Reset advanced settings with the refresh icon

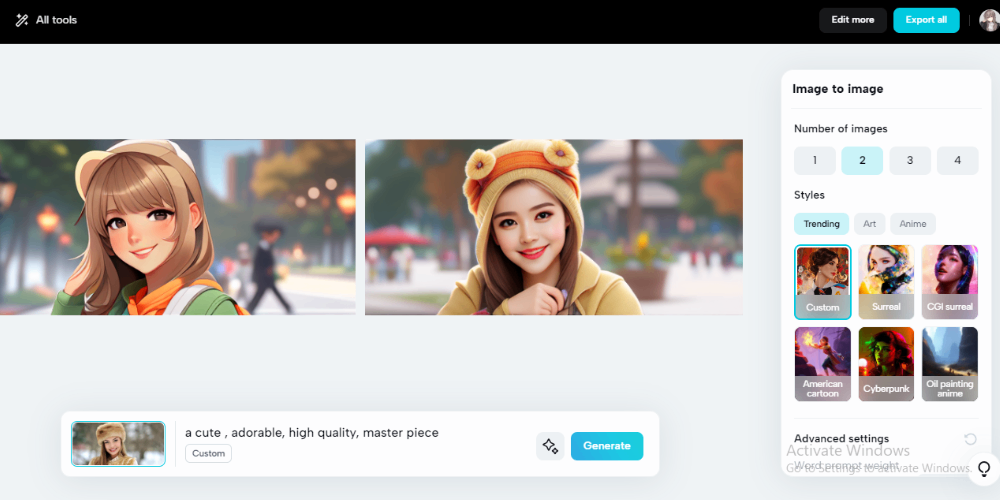pos(970,439)
